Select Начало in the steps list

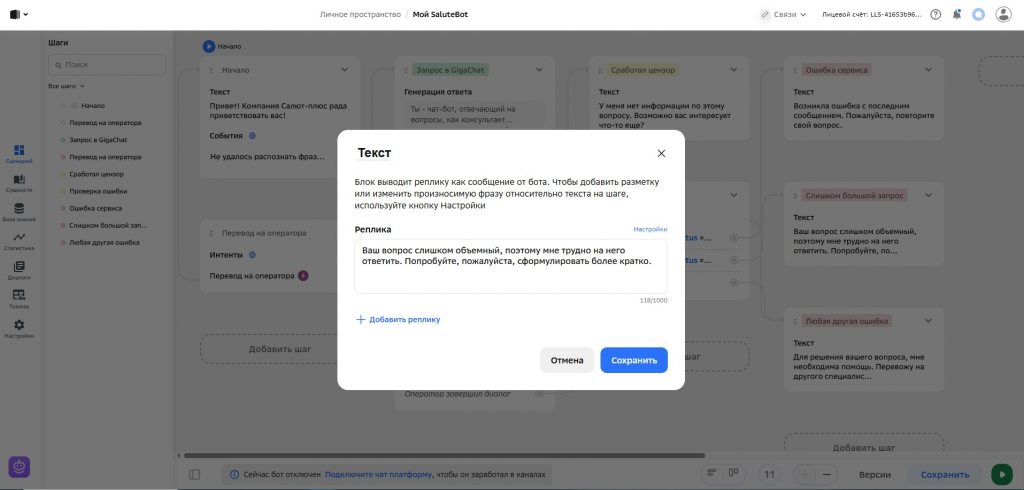coord(93,105)
